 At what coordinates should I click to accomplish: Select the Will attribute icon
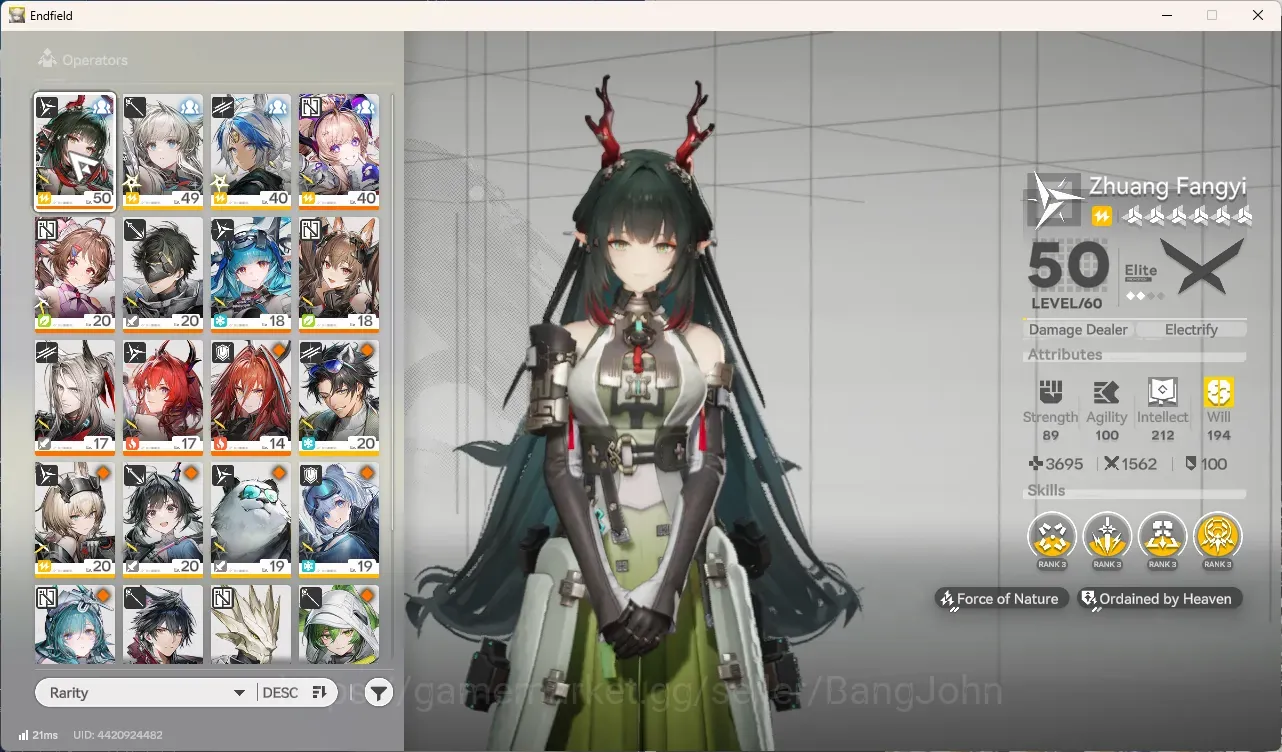click(1218, 392)
